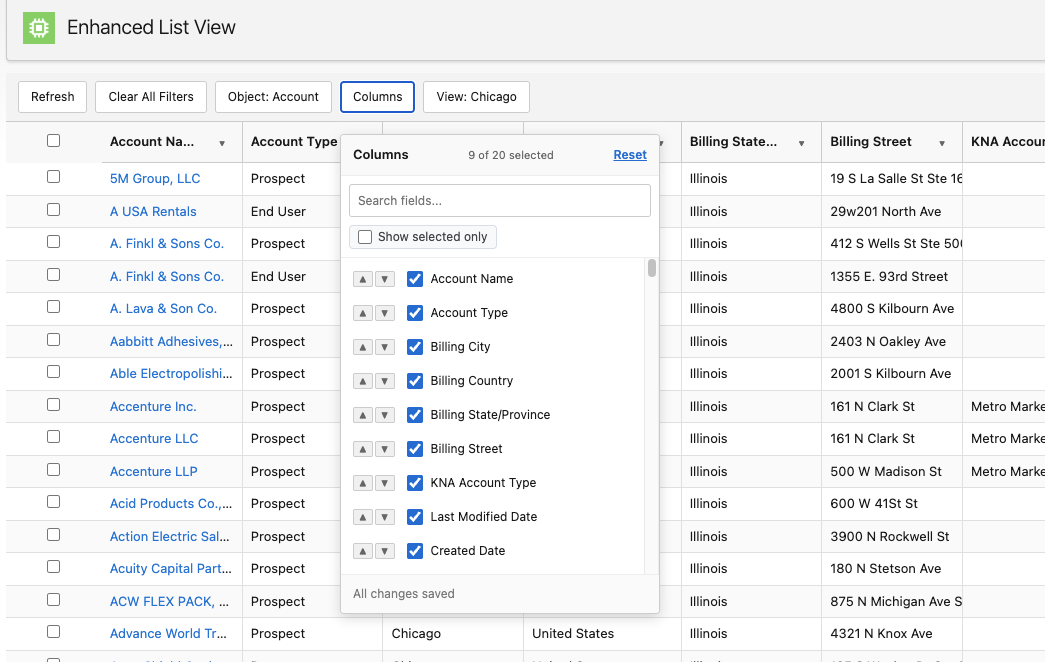Image resolution: width=1045 pixels, height=662 pixels.
Task: Click the move-down arrow beside Created Date
Action: (387, 551)
